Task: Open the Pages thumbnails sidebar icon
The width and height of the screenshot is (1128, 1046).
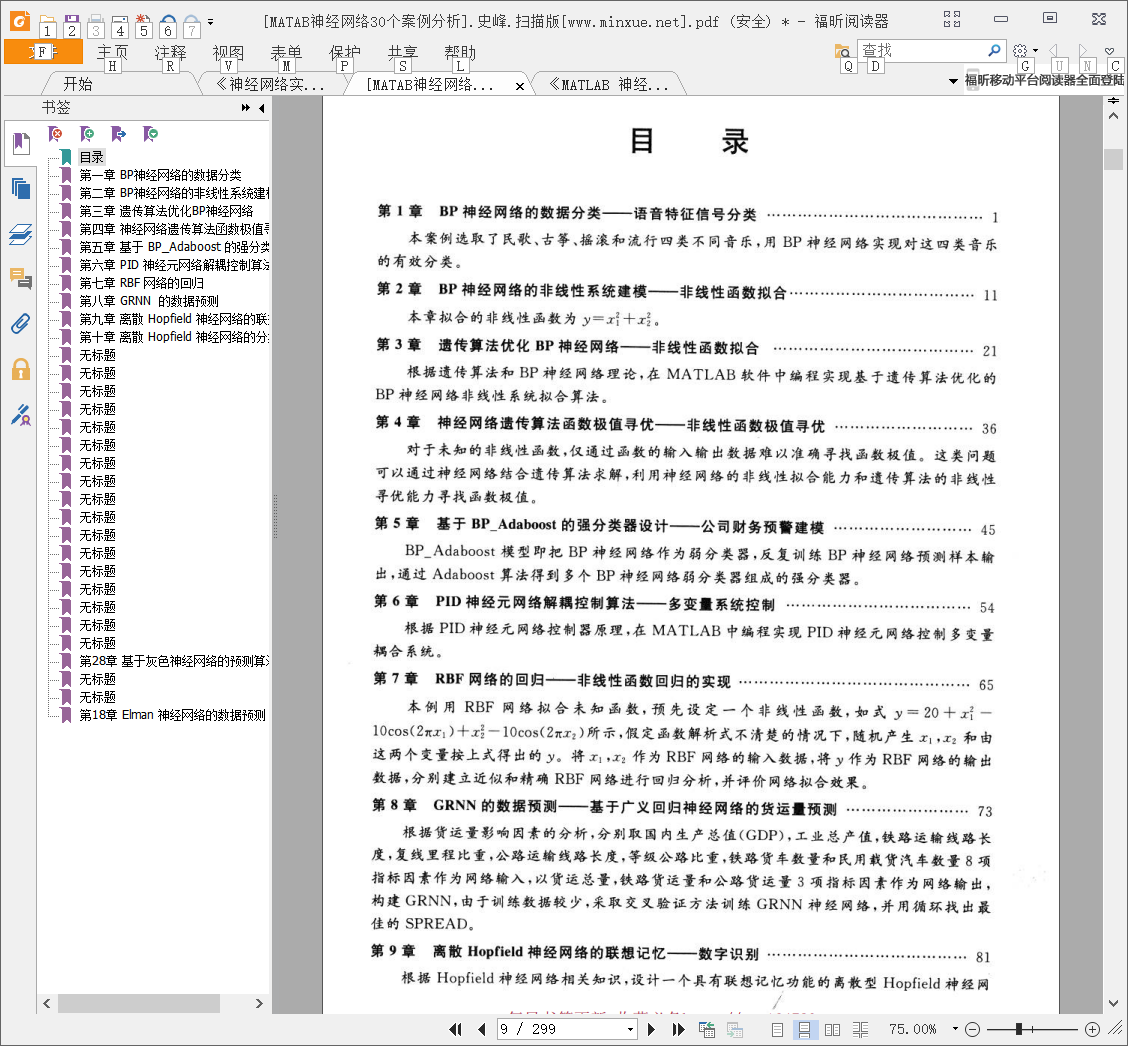Action: point(21,188)
